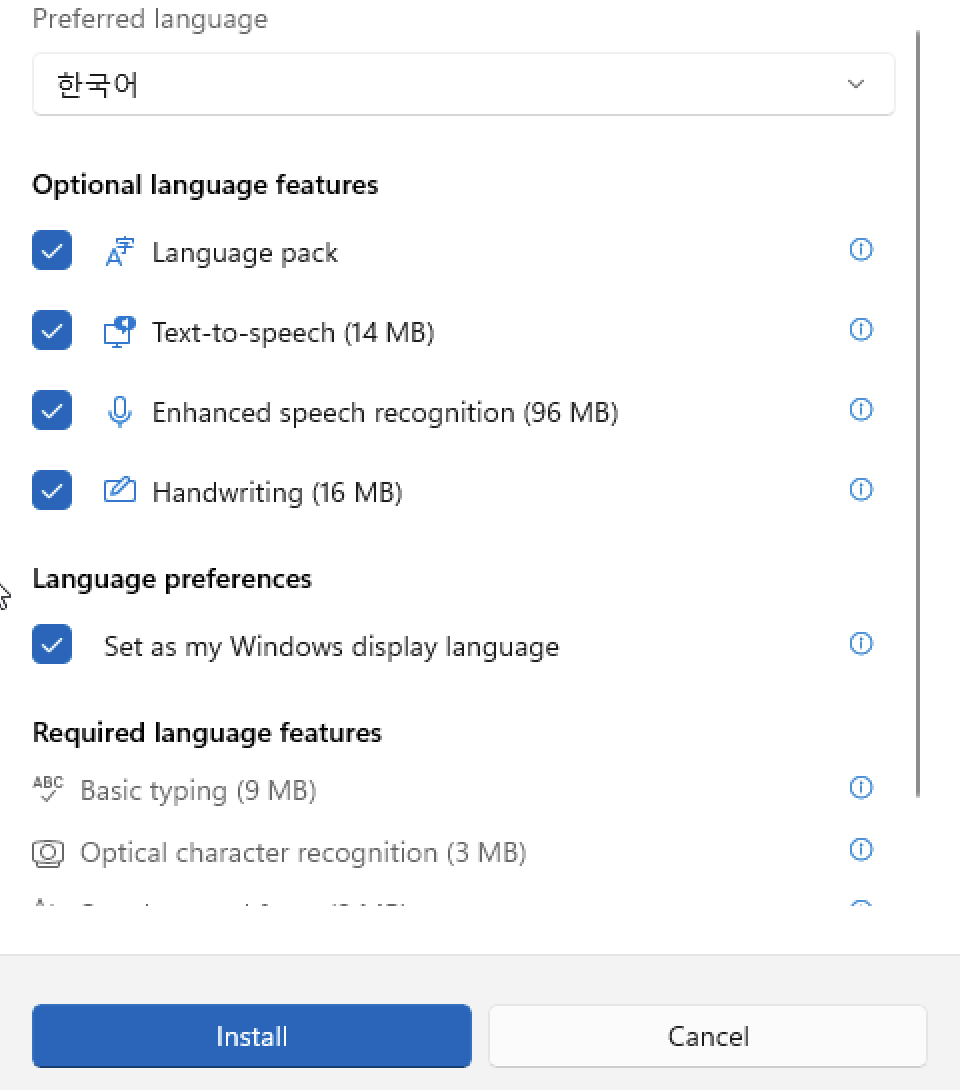Click the Optical character recognition icon
960x1090 pixels.
click(x=48, y=854)
